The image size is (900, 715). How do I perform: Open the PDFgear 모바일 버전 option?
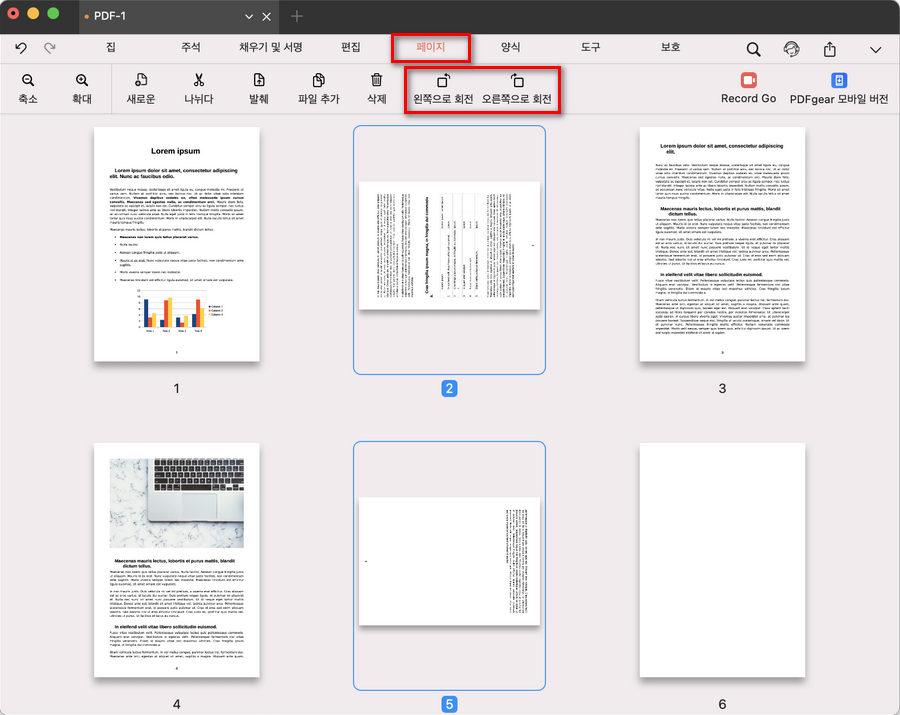pyautogui.click(x=839, y=81)
